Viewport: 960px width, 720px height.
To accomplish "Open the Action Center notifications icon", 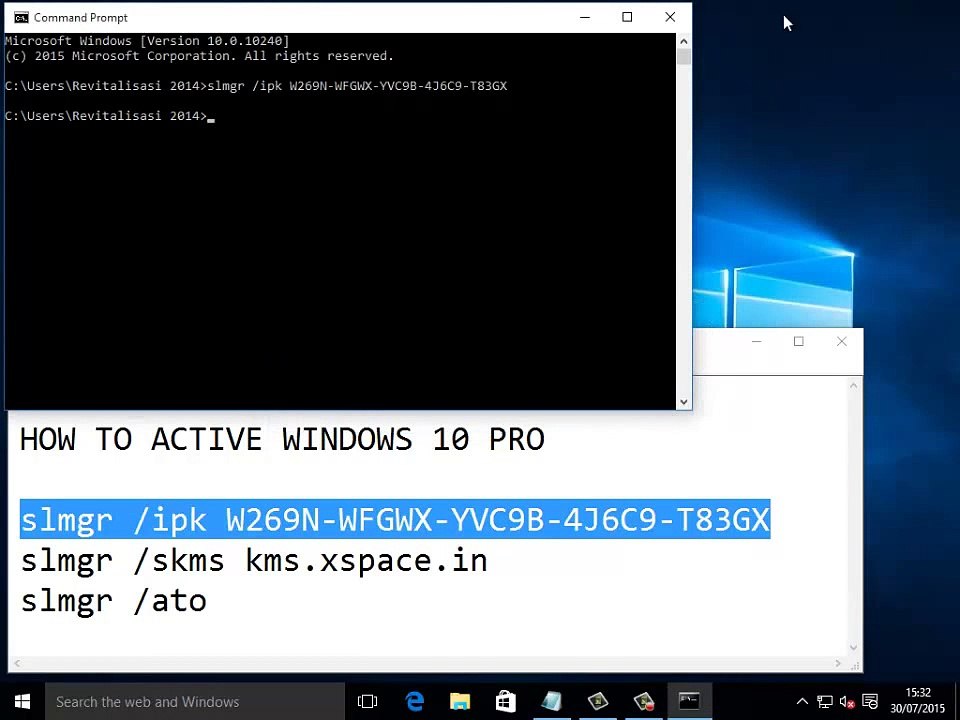I will click(870, 702).
